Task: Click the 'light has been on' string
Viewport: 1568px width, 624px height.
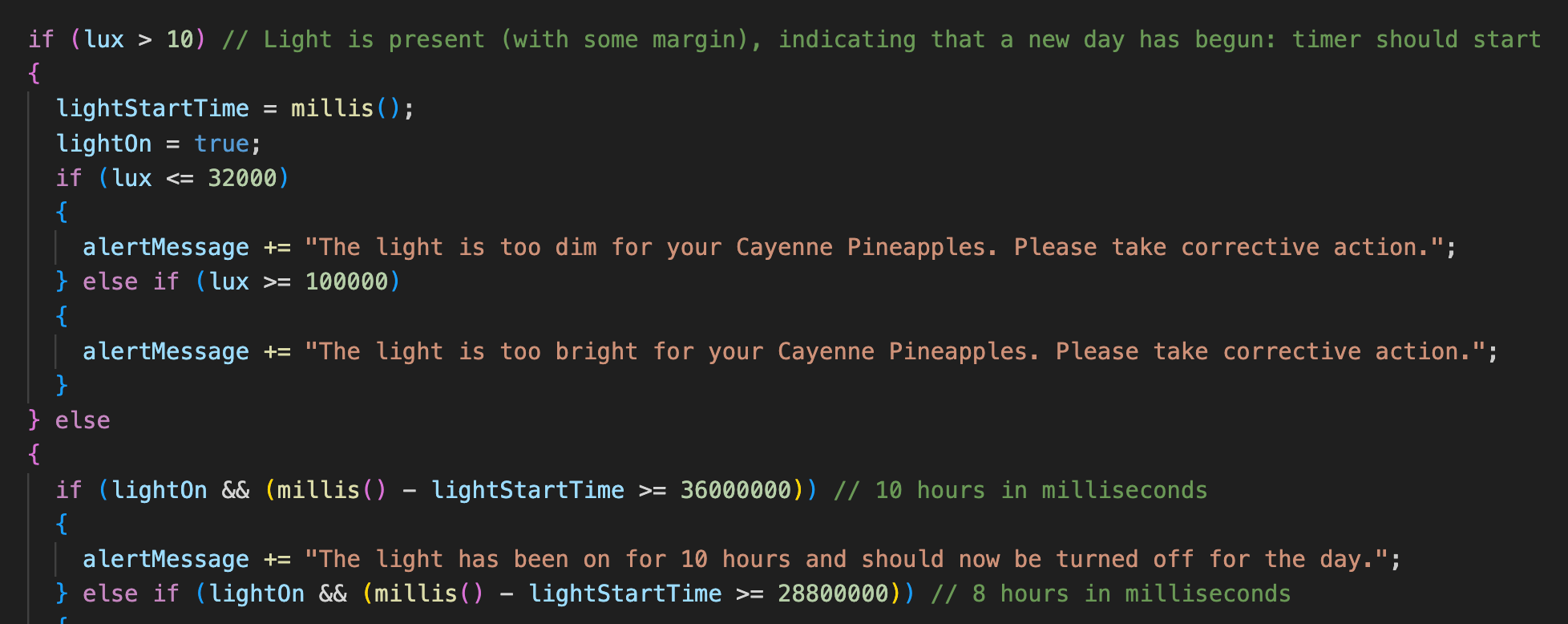Action: [x=847, y=559]
